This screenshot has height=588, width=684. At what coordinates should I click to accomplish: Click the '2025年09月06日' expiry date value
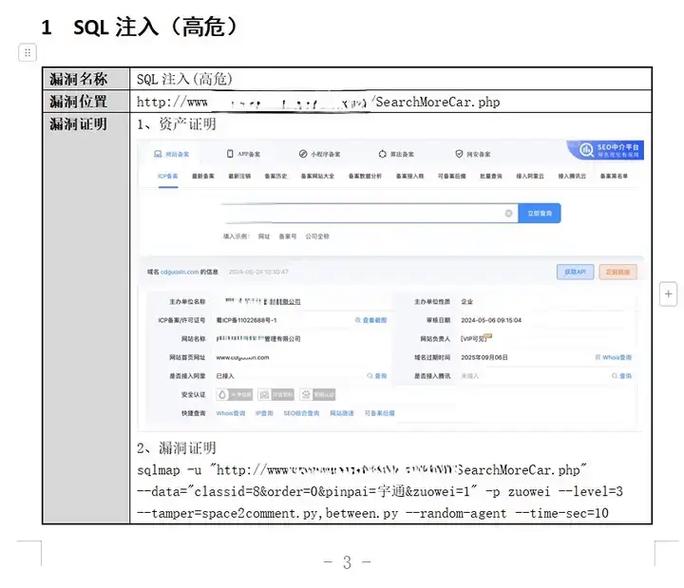(x=484, y=357)
